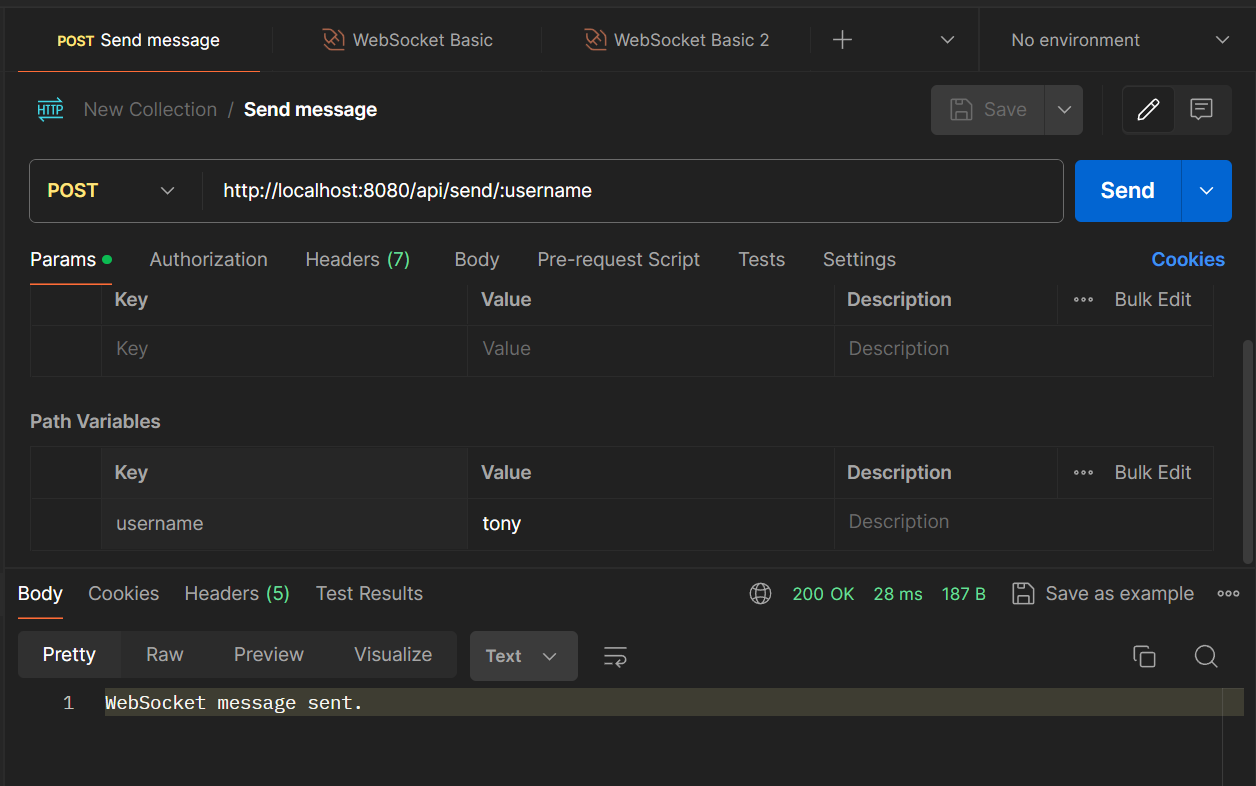1256x786 pixels.
Task: Open the Cookies link
Action: pyautogui.click(x=1187, y=260)
